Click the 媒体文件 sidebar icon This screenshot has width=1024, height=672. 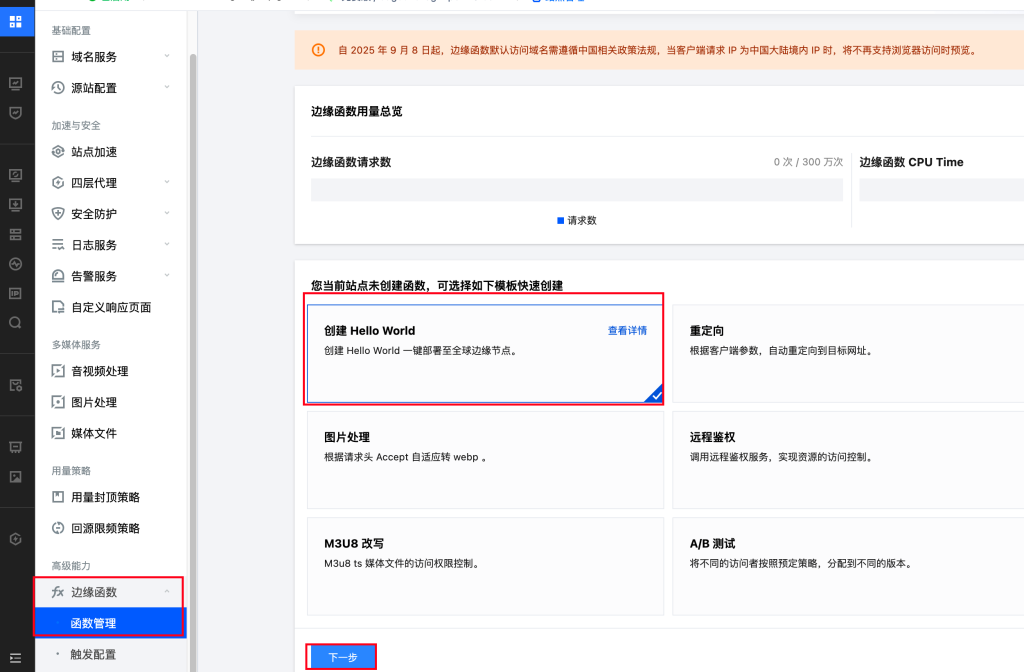point(58,433)
